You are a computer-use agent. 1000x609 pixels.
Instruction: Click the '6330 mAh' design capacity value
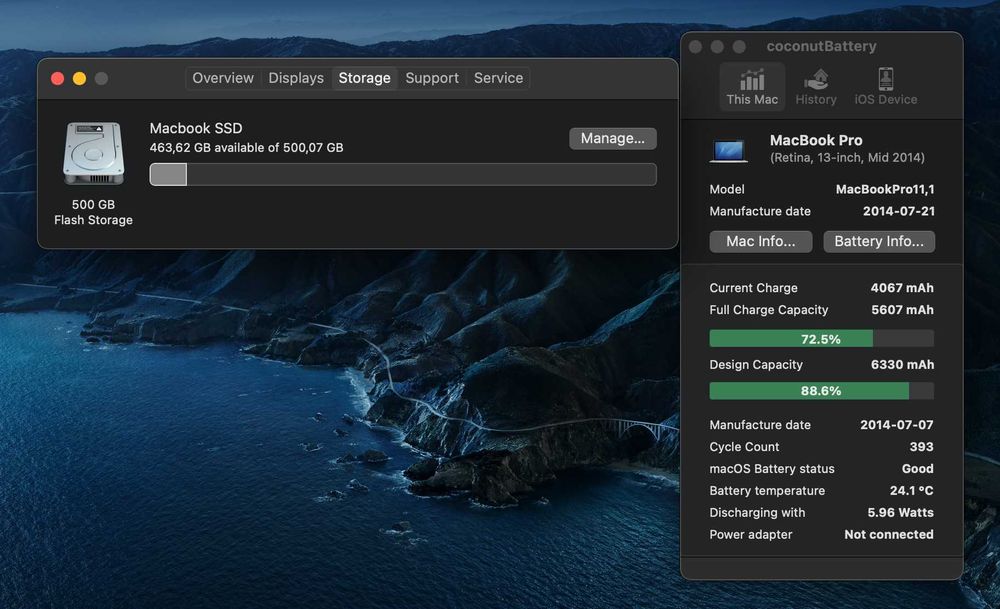point(902,364)
